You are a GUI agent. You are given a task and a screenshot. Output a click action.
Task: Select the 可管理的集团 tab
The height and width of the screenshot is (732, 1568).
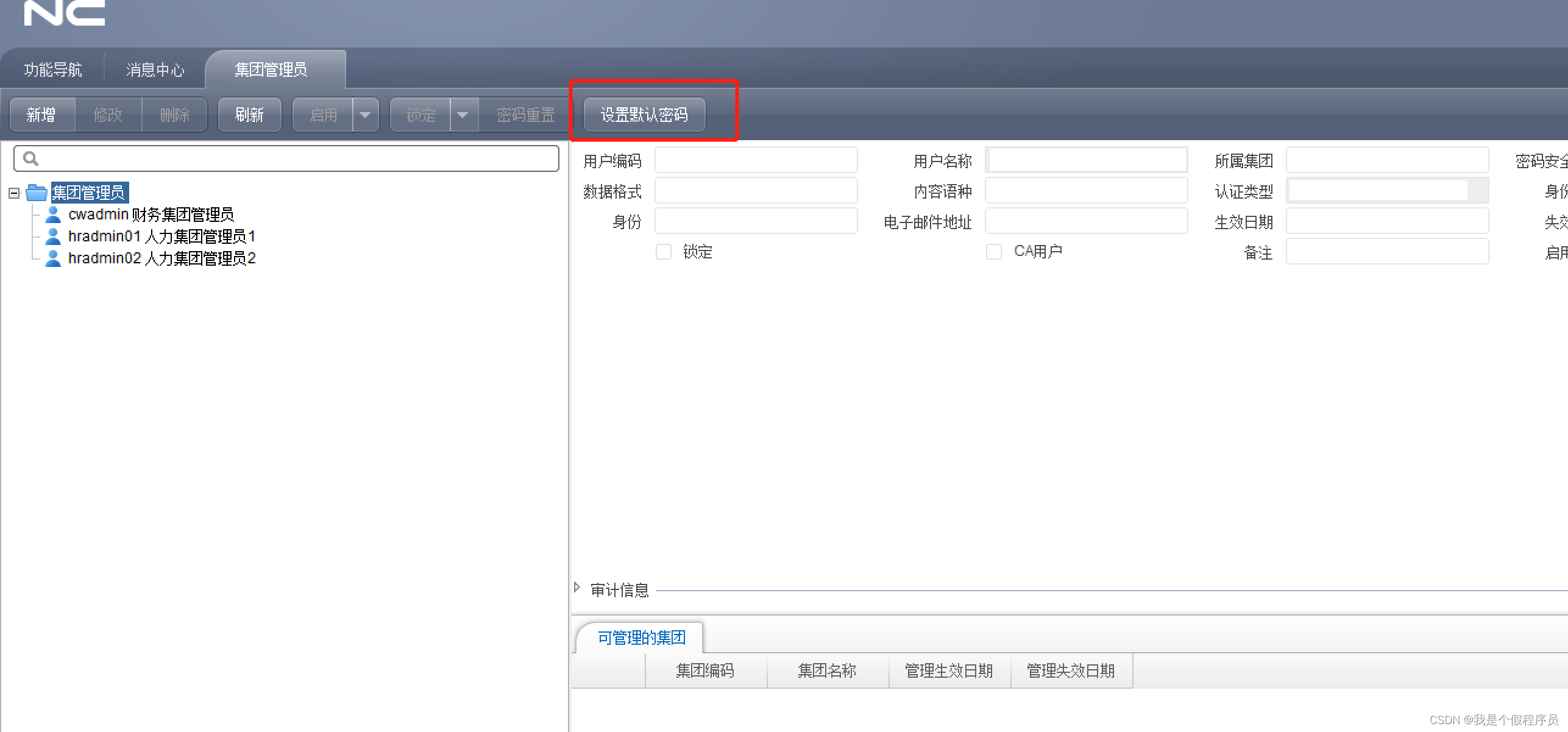click(x=640, y=638)
